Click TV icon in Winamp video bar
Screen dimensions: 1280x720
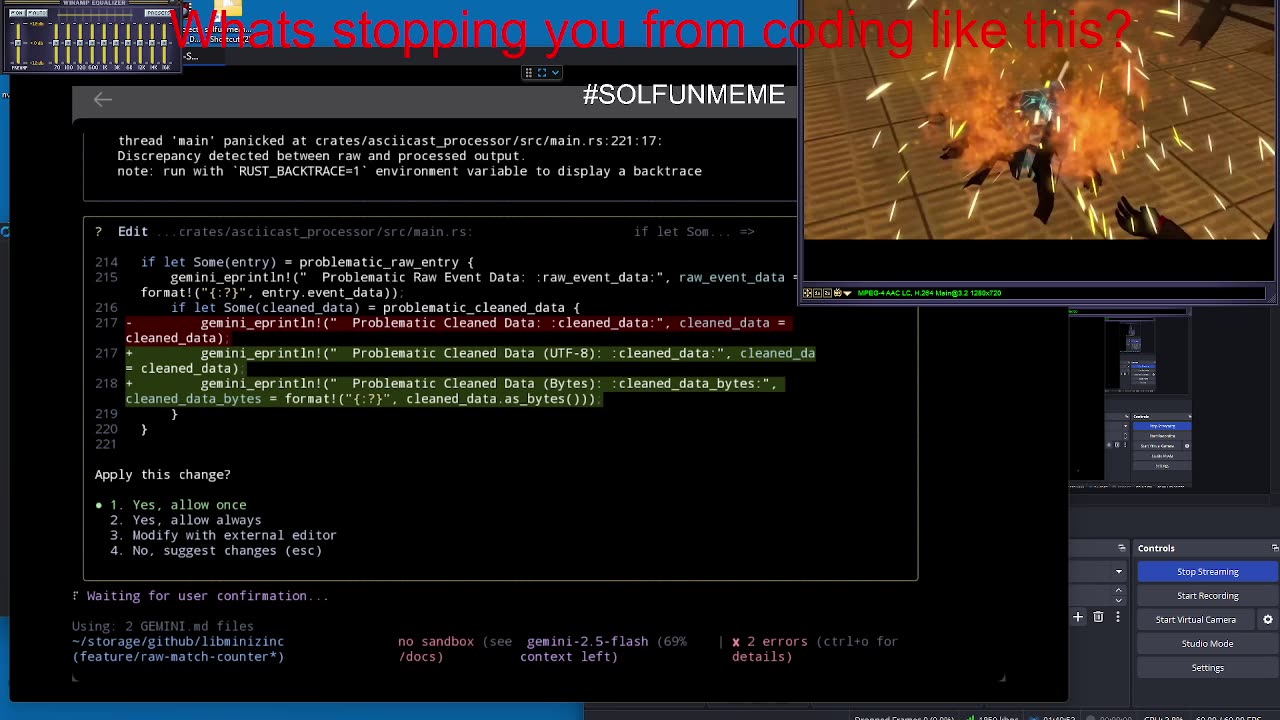(x=838, y=293)
